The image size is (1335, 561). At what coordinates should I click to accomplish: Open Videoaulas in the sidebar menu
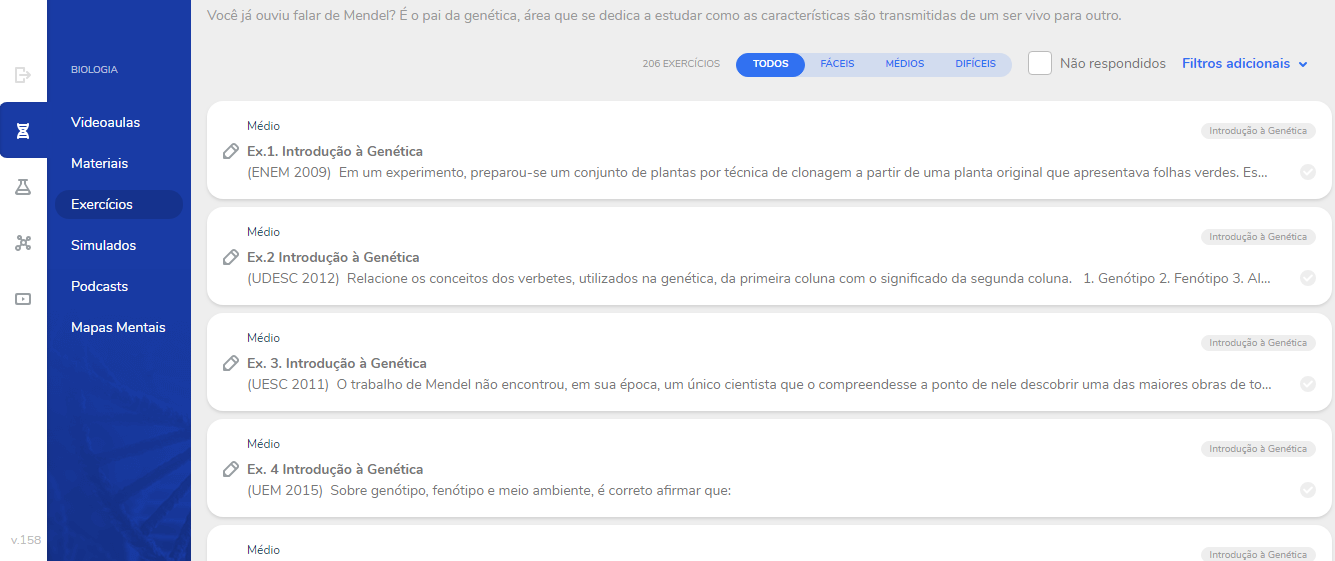pyautogui.click(x=105, y=123)
